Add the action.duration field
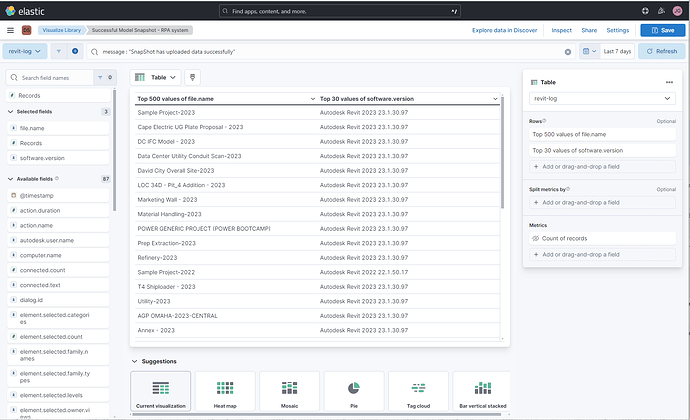Screen dimensions: 690x420 pyautogui.click(x=58, y=210)
